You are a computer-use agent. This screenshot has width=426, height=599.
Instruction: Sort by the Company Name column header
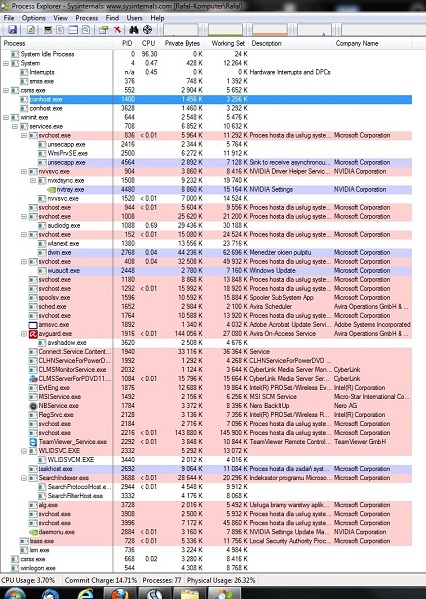(372, 44)
